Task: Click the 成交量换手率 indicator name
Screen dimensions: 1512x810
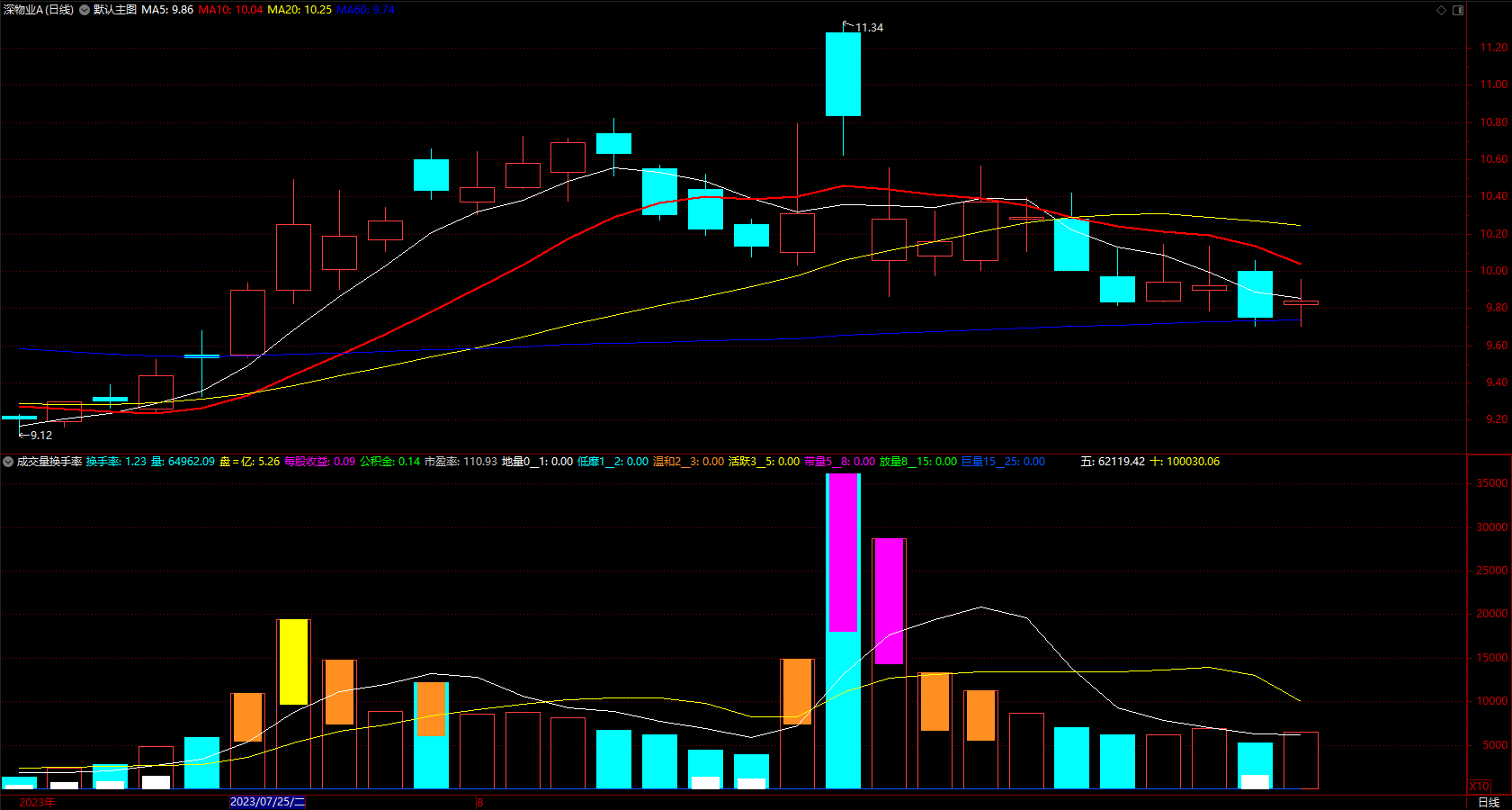Action: point(49,462)
